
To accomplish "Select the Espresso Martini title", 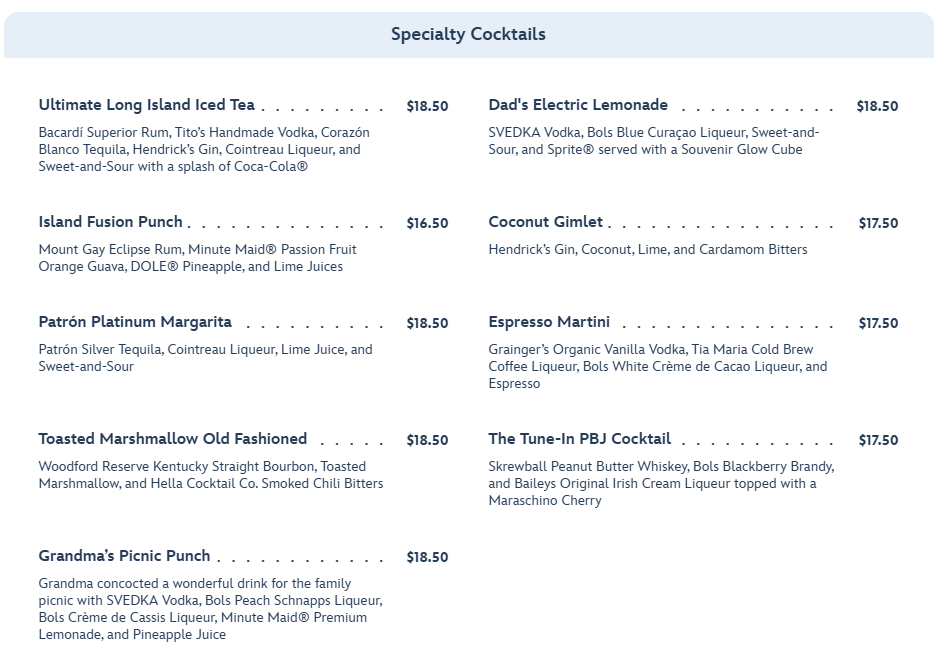I will (x=549, y=322).
